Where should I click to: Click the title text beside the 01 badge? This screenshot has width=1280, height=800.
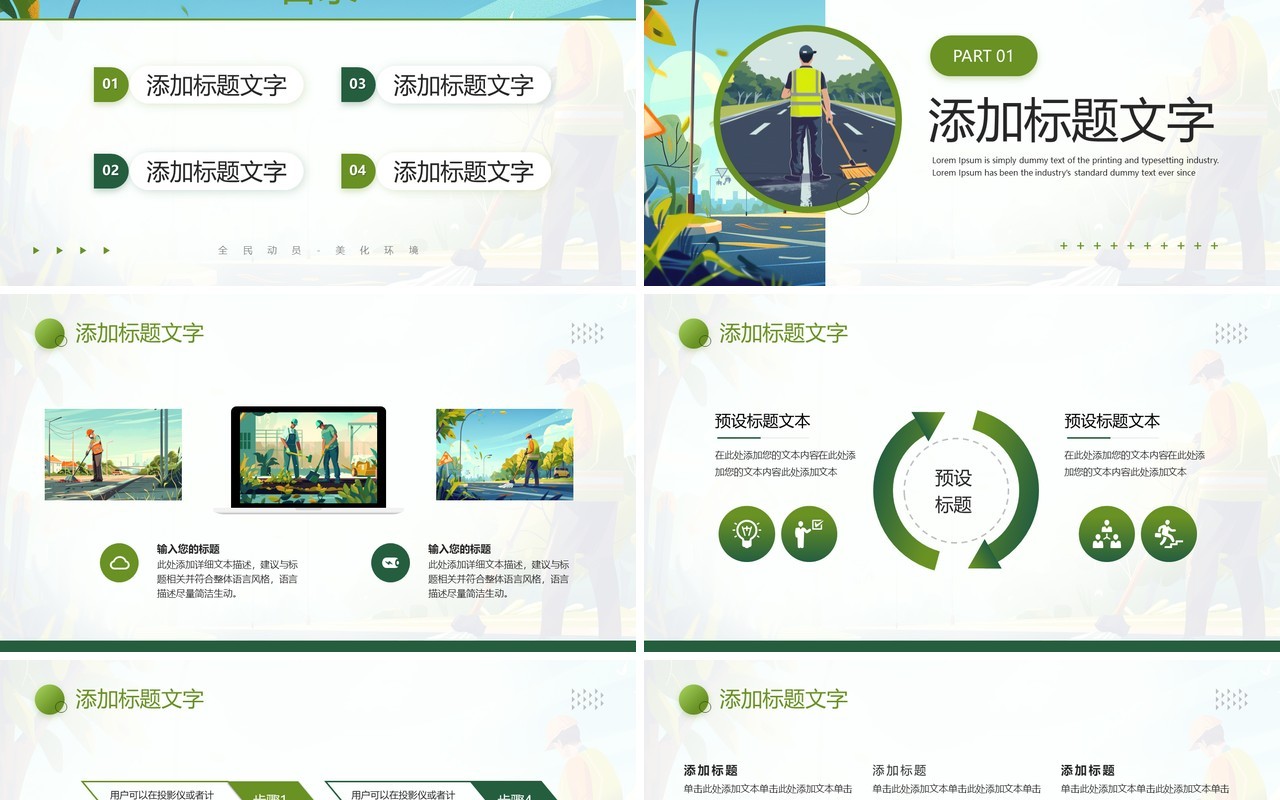(216, 85)
